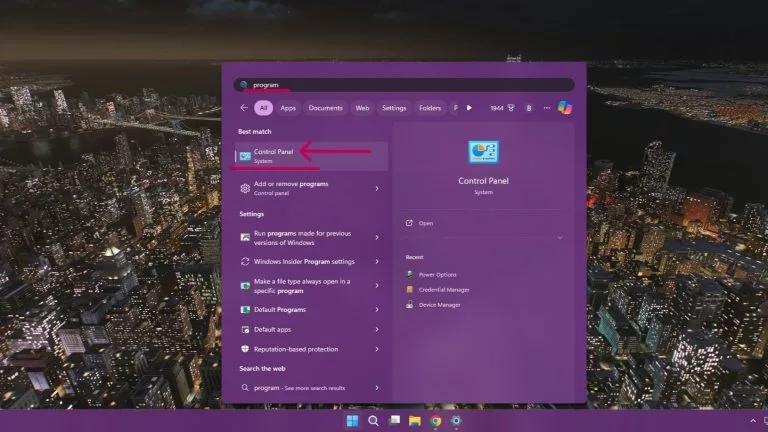Click the taskbar Search magnifier icon
The height and width of the screenshot is (432, 768).
[373, 421]
